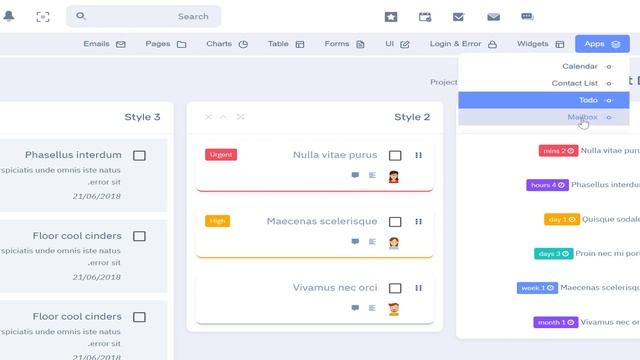The width and height of the screenshot is (640, 360).
Task: Open the plain mail envelope icon
Action: tap(493, 17)
